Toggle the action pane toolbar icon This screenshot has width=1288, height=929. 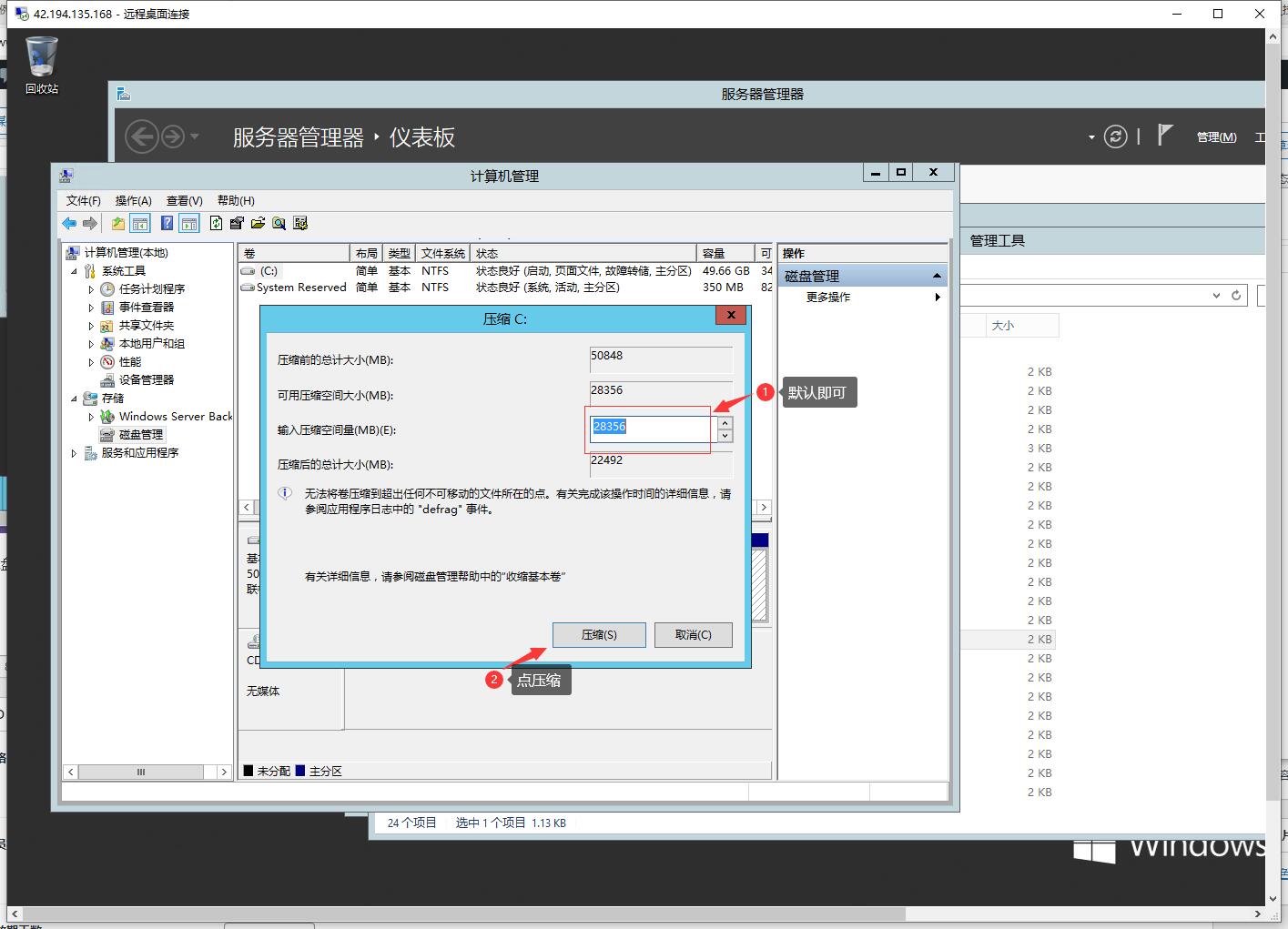pos(189,223)
